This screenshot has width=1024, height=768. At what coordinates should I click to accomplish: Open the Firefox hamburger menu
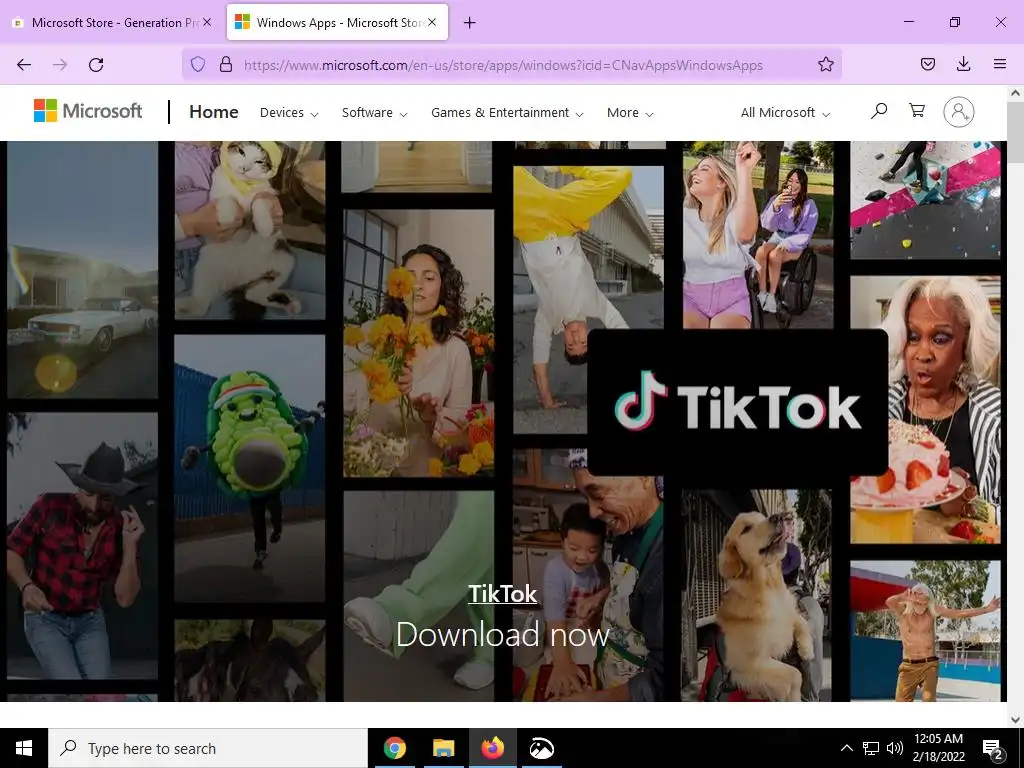click(x=999, y=64)
